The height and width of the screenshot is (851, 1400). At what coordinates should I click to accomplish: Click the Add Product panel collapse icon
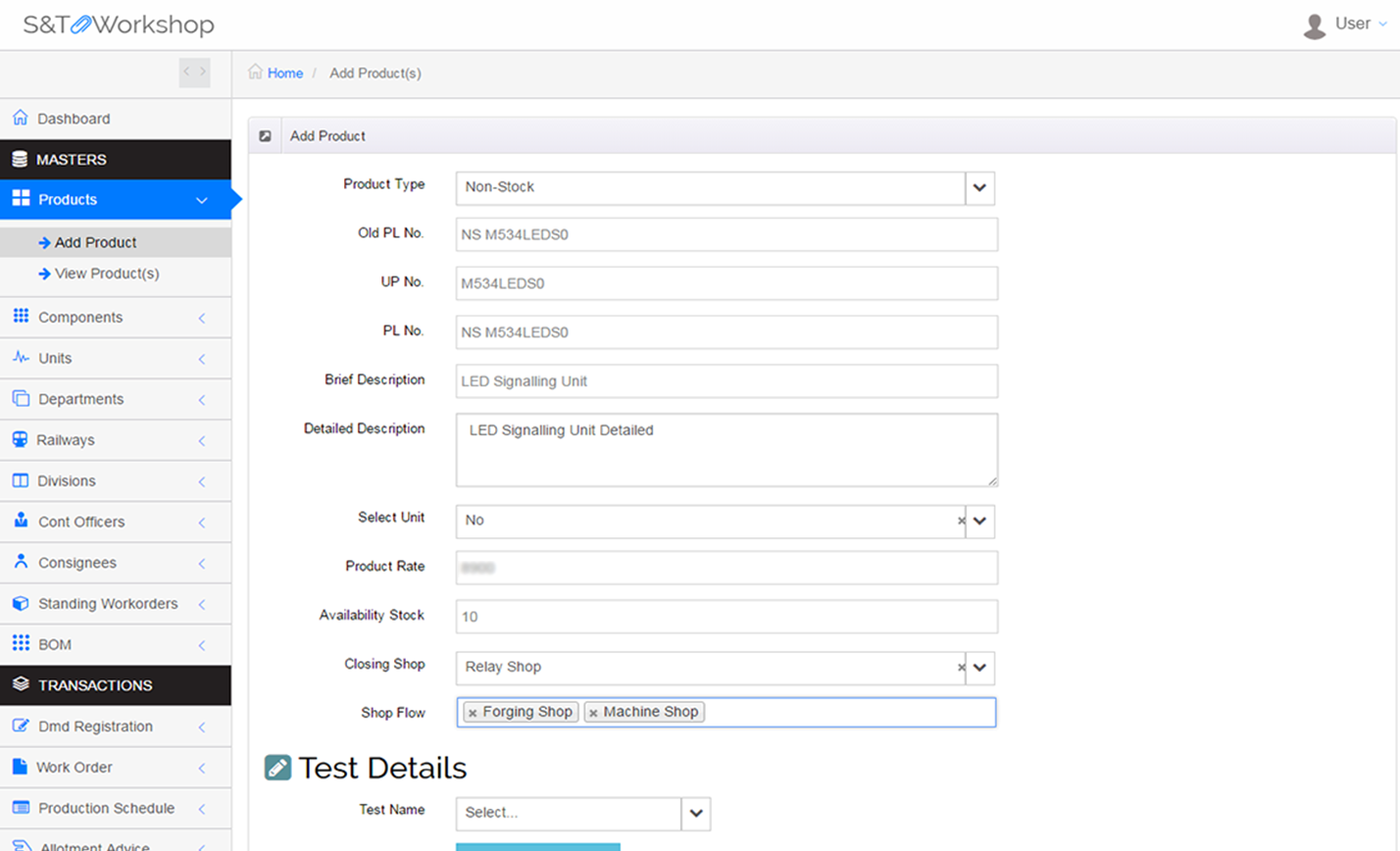coord(265,136)
